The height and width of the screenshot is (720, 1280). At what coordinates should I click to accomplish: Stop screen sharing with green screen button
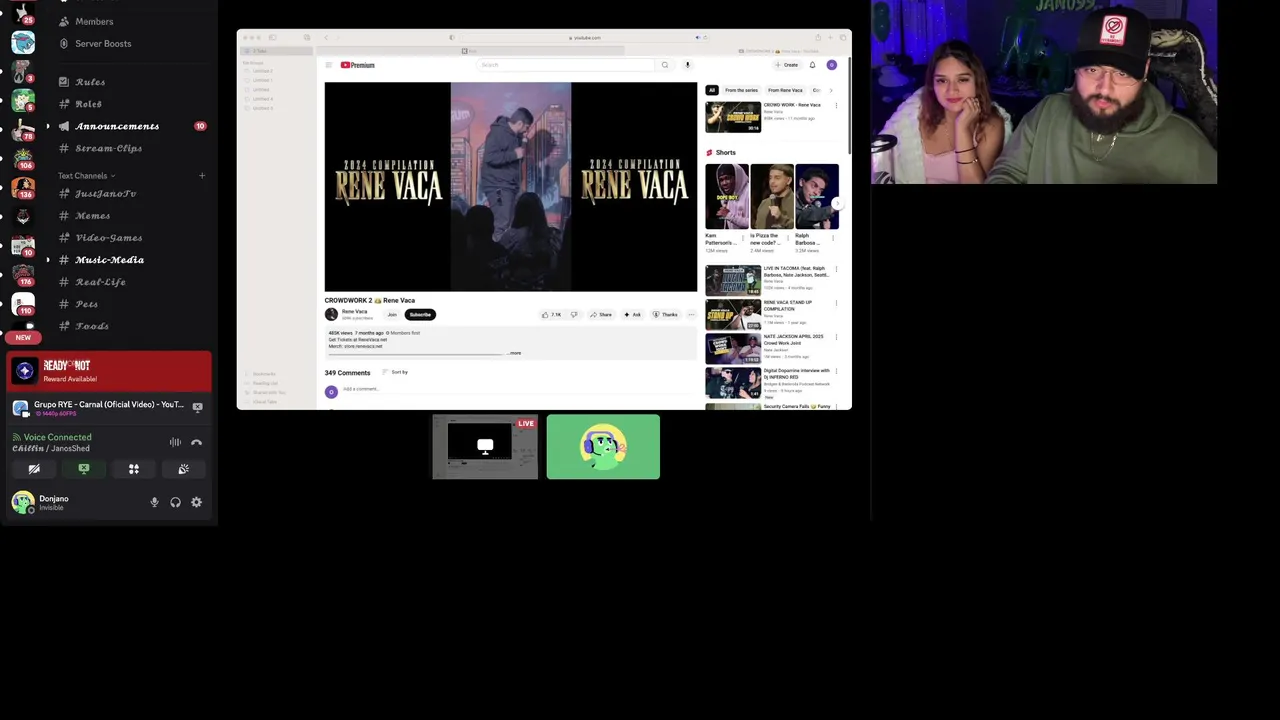pos(84,469)
